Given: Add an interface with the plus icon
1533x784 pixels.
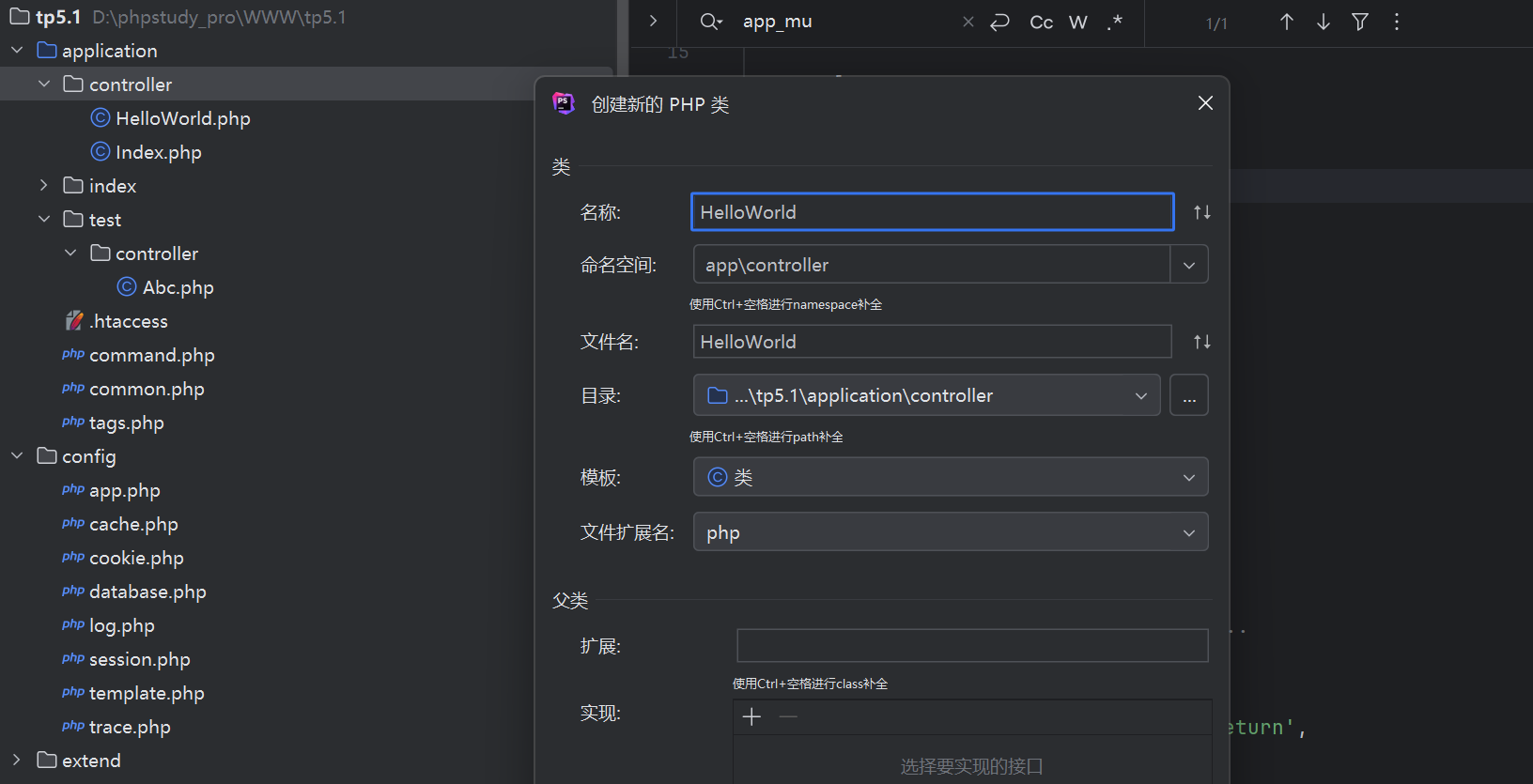Looking at the screenshot, I should [751, 717].
